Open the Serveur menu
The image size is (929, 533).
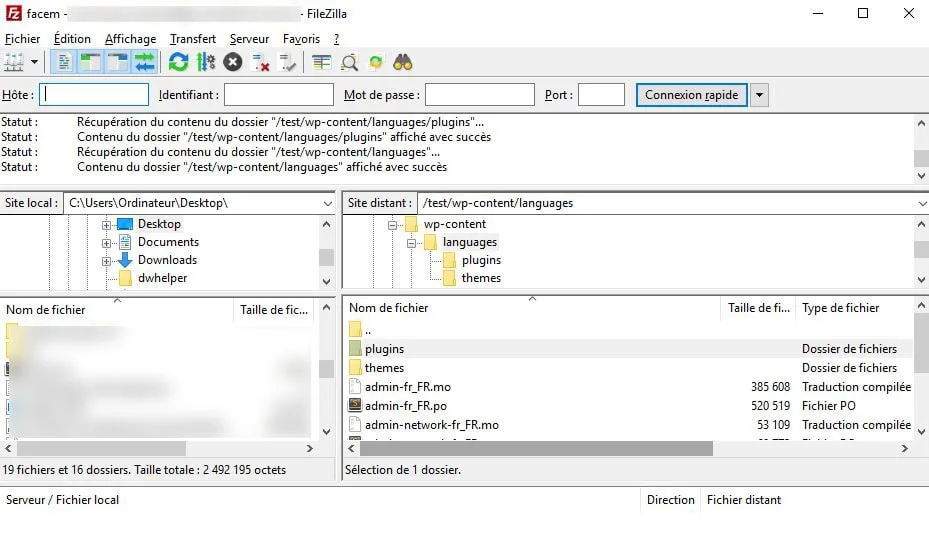(x=249, y=39)
